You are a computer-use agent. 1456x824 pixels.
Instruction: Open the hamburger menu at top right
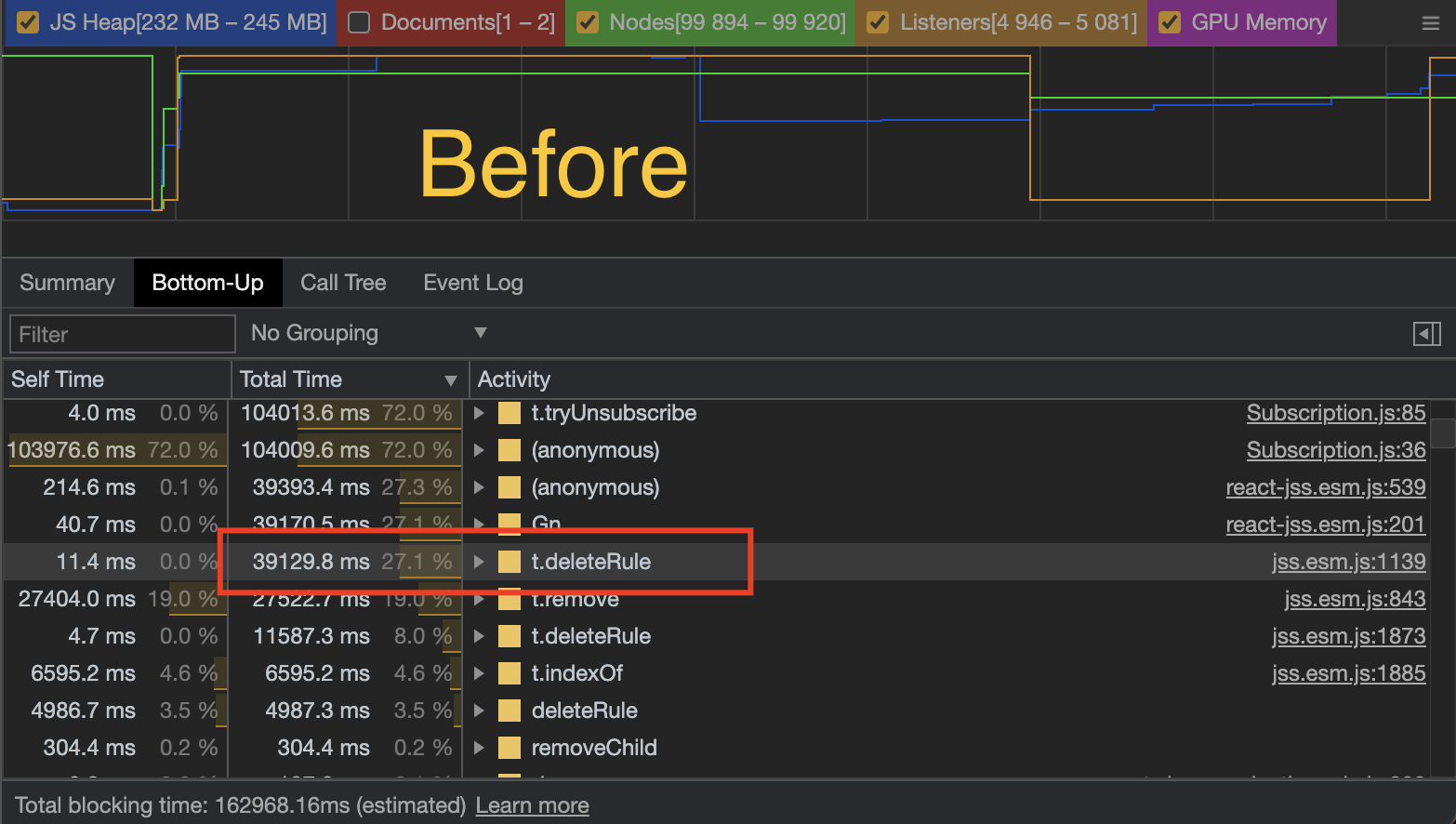point(1430,22)
